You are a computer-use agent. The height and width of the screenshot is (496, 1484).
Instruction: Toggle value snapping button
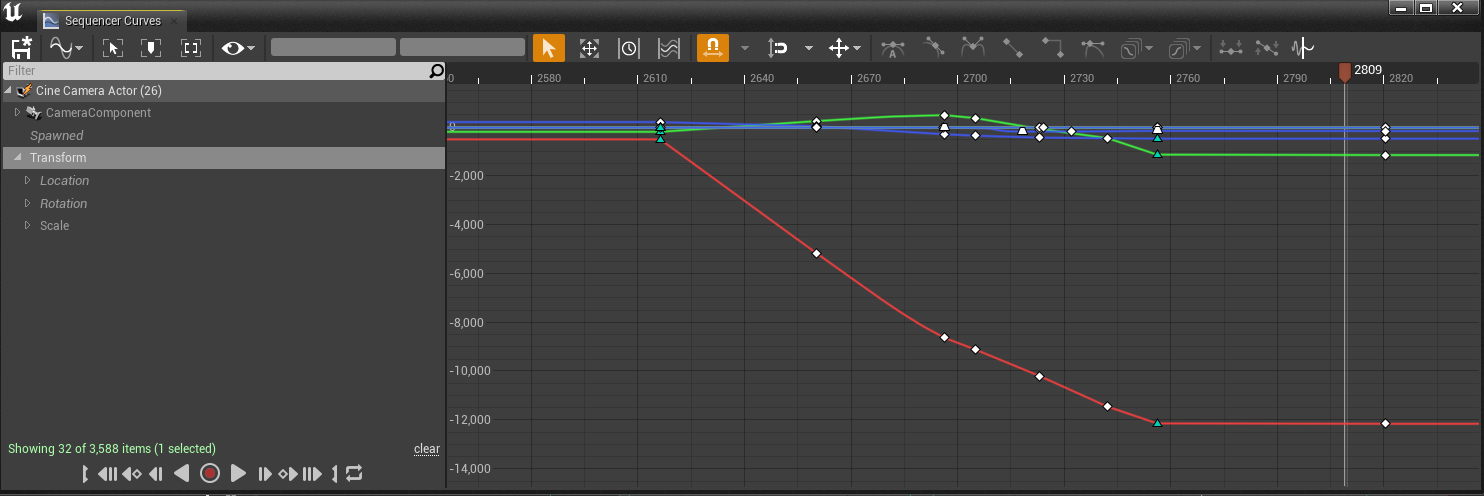pyautogui.click(x=777, y=47)
